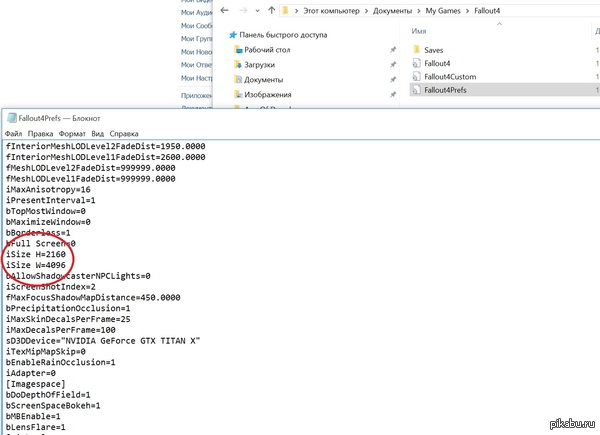This screenshot has width=600, height=435.
Task: Sort files by the Имя column header
Action: [x=420, y=31]
